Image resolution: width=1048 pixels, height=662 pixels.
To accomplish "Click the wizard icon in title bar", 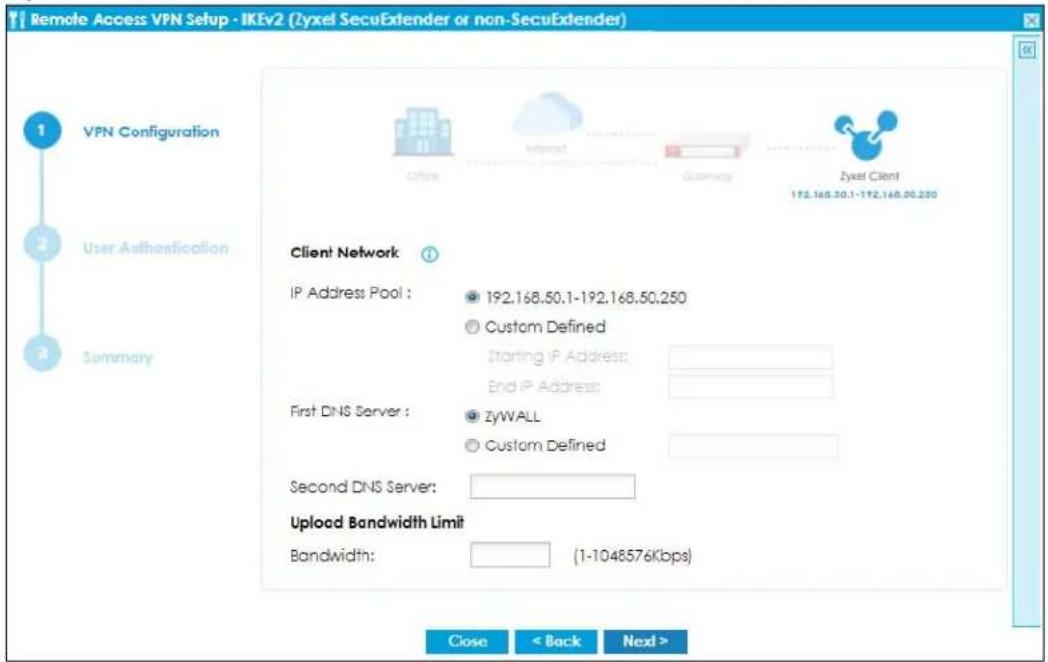I will (x=17, y=19).
